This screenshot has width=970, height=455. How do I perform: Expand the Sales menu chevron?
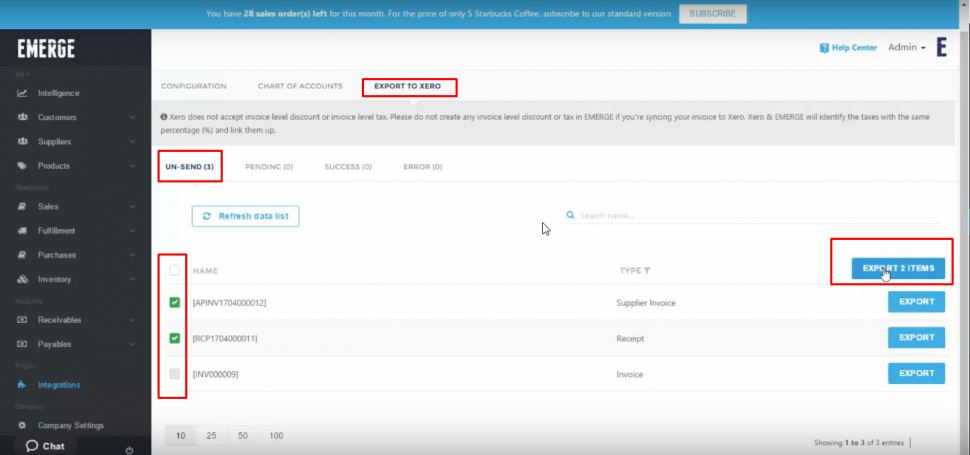(132, 206)
